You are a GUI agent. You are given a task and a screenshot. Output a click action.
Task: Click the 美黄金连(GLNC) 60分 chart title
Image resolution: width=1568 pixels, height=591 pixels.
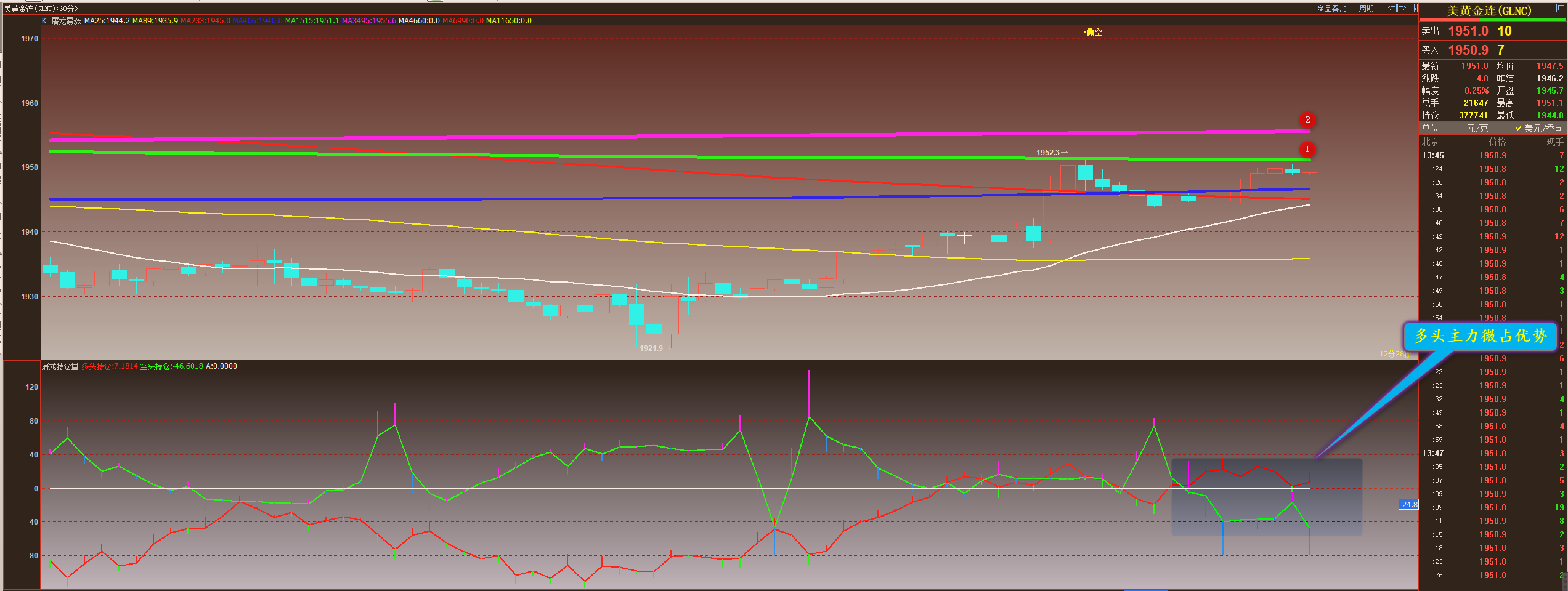(41, 9)
